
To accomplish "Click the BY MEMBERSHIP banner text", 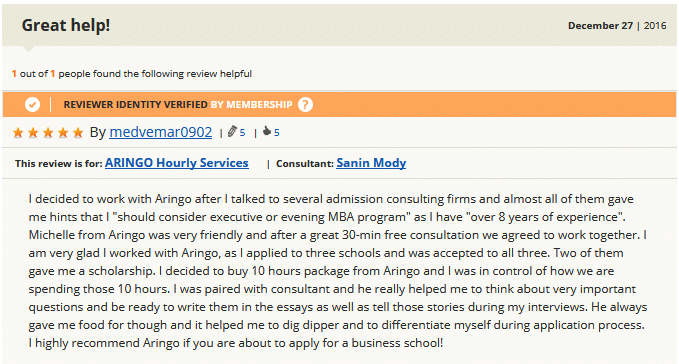I will coord(252,105).
